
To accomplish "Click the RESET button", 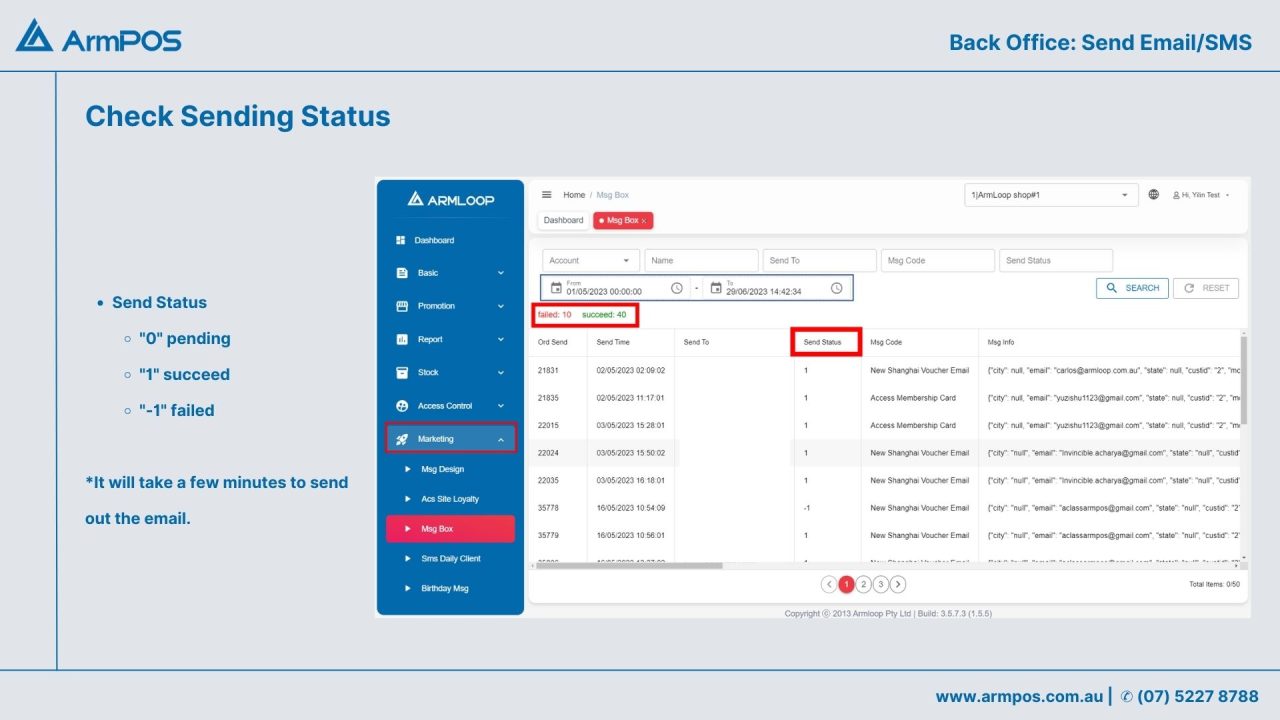I will pos(1206,287).
